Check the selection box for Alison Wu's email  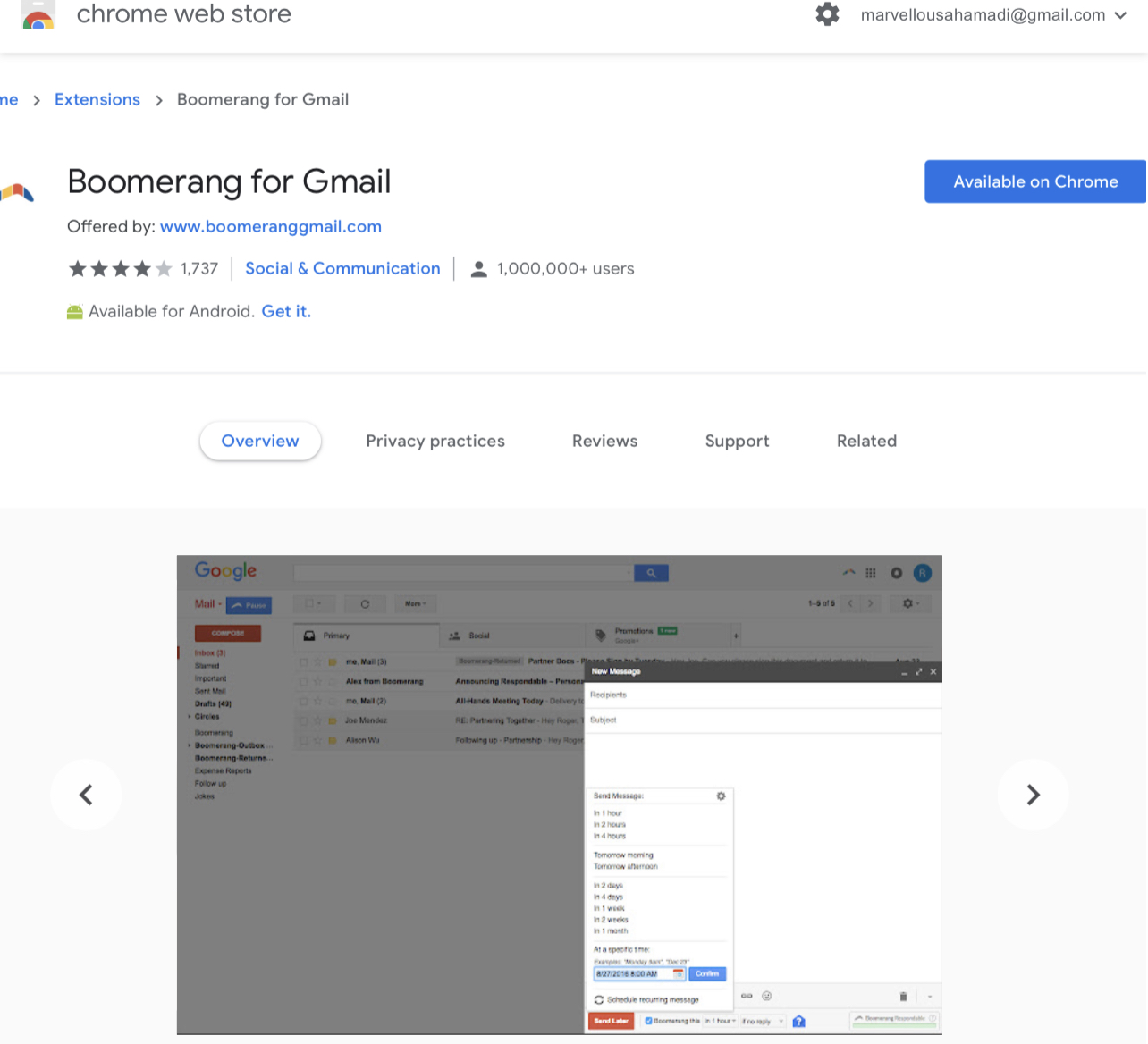click(304, 740)
